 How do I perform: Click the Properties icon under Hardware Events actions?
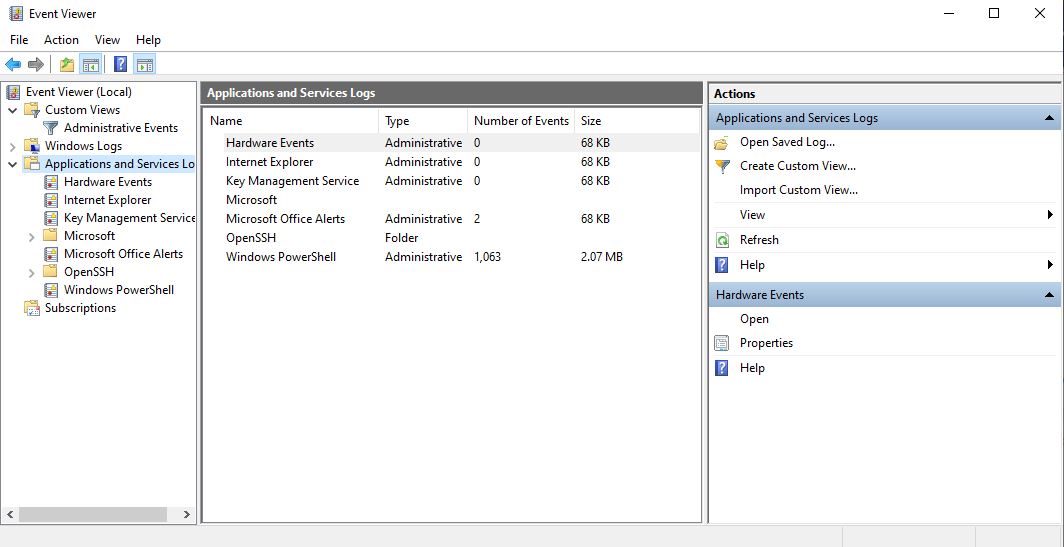(x=722, y=343)
